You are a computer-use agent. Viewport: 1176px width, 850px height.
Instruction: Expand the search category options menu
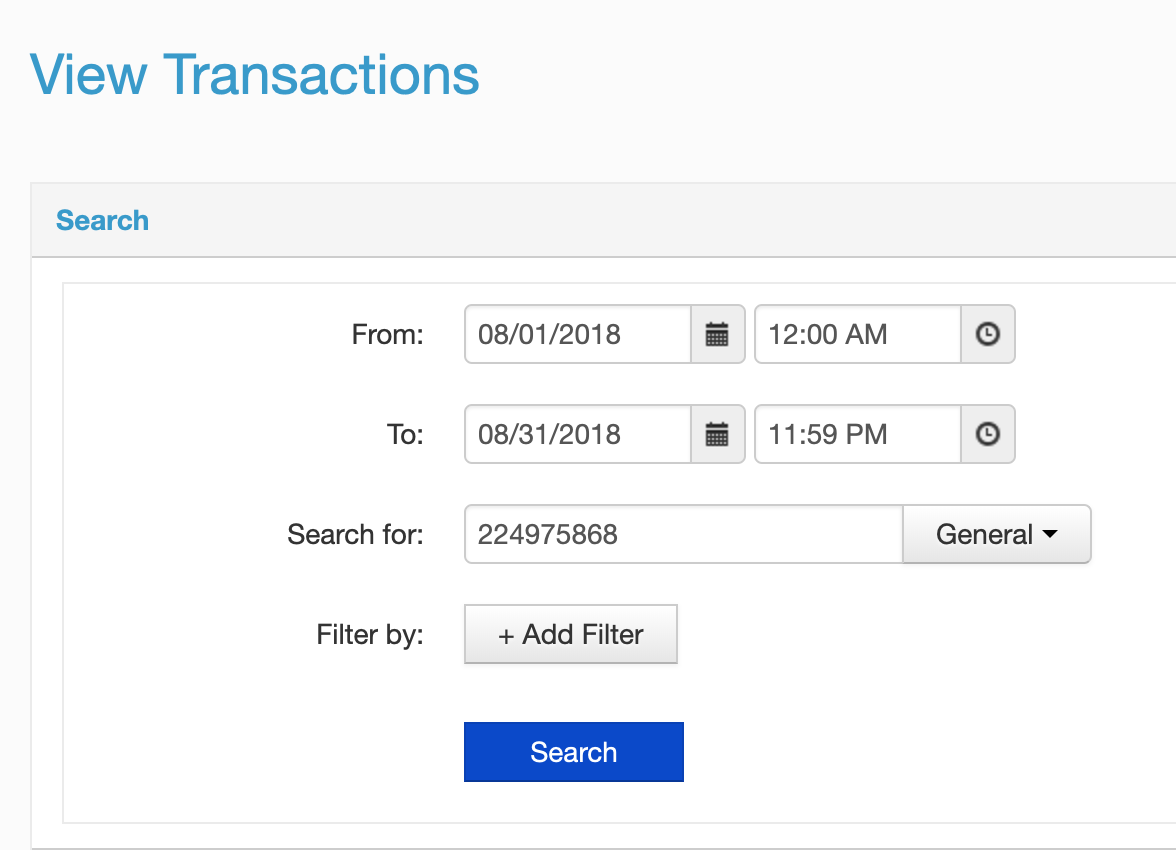pos(996,534)
